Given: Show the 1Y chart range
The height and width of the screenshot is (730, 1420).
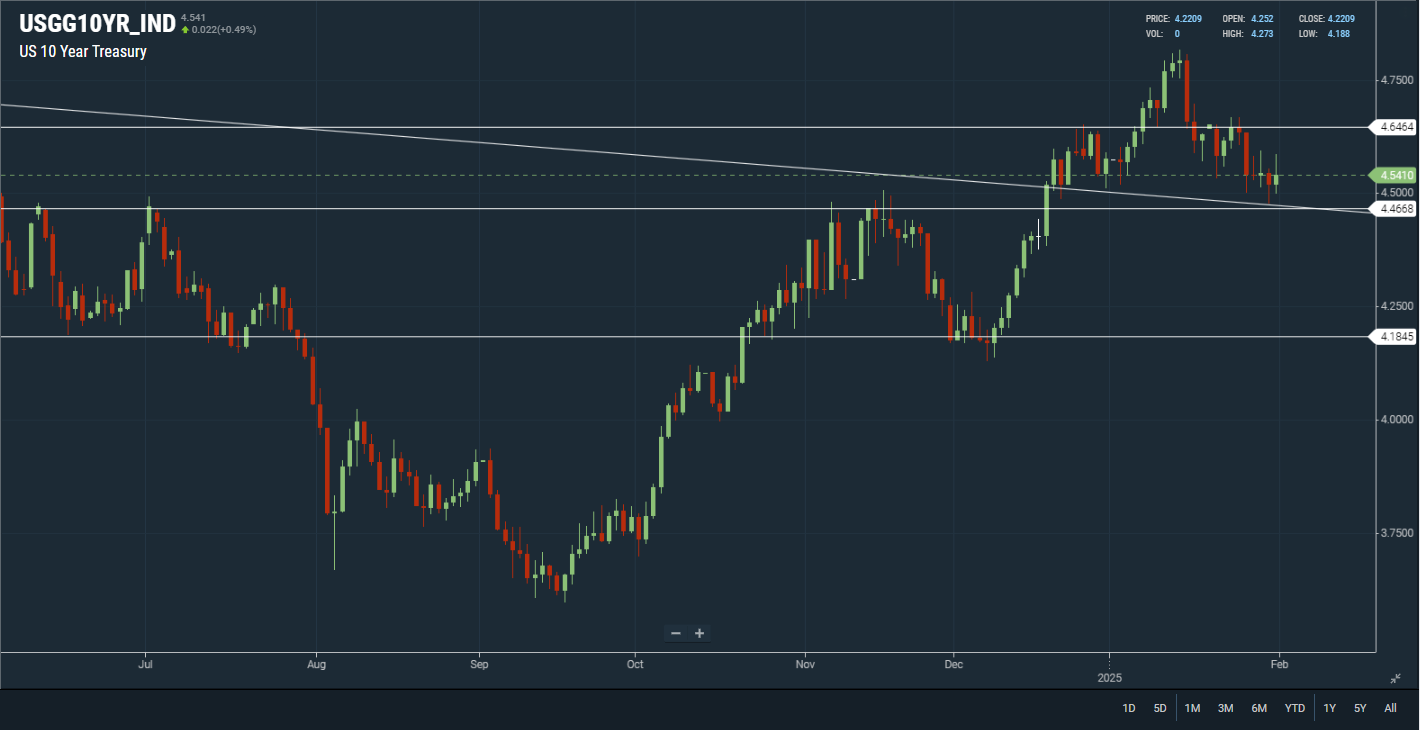Looking at the screenshot, I should tap(1330, 708).
